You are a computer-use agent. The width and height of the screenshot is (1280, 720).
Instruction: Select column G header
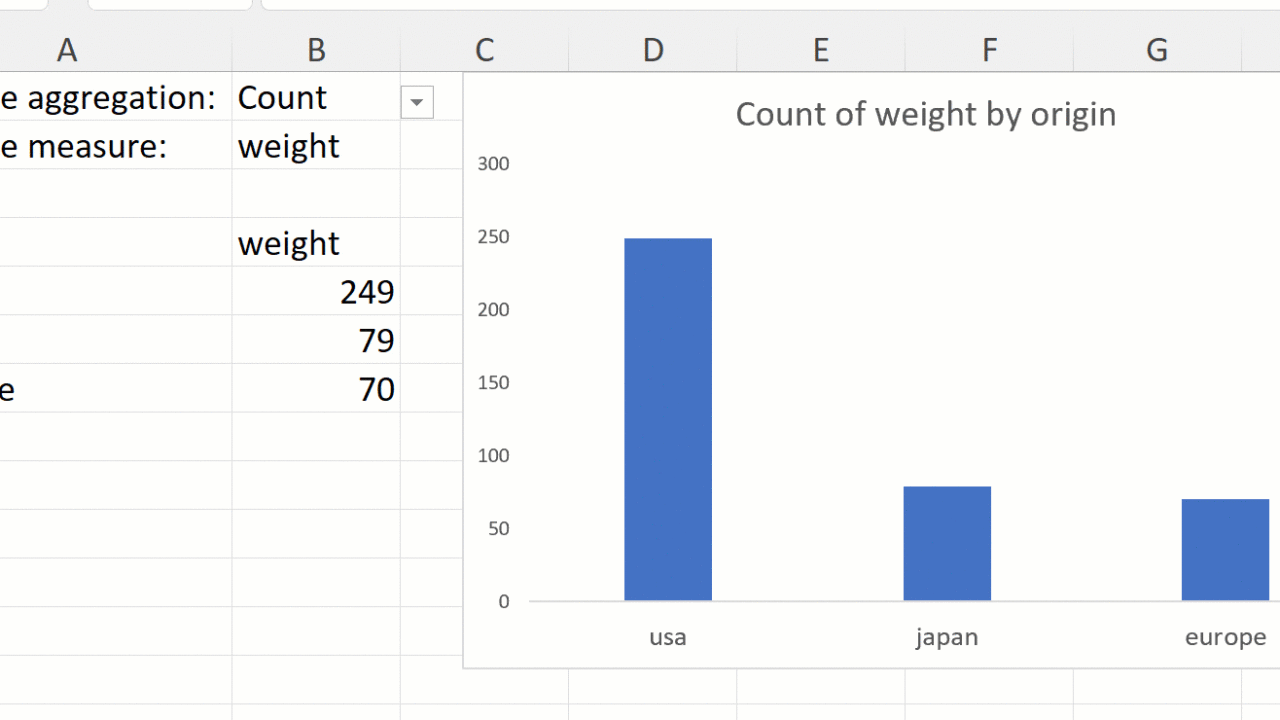[x=1157, y=50]
